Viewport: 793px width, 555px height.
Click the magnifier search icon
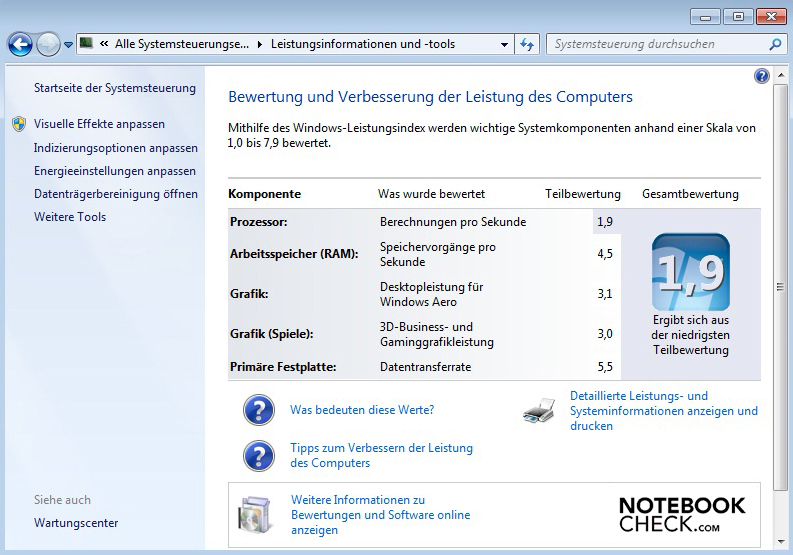[775, 45]
